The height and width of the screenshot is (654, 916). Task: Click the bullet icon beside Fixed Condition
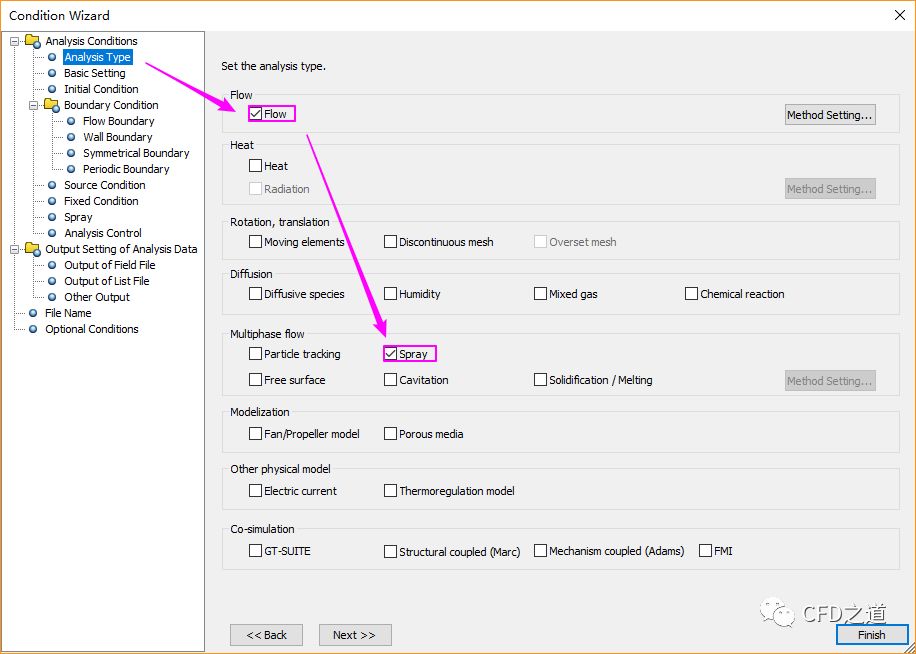[x=52, y=201]
